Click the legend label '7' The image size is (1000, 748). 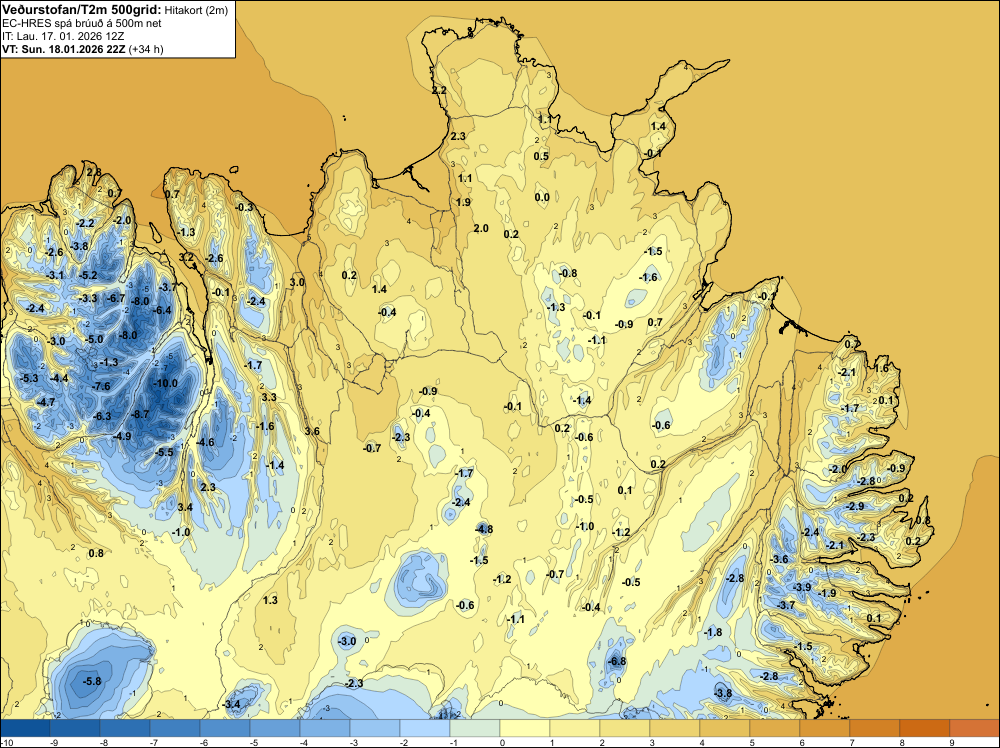point(851,742)
